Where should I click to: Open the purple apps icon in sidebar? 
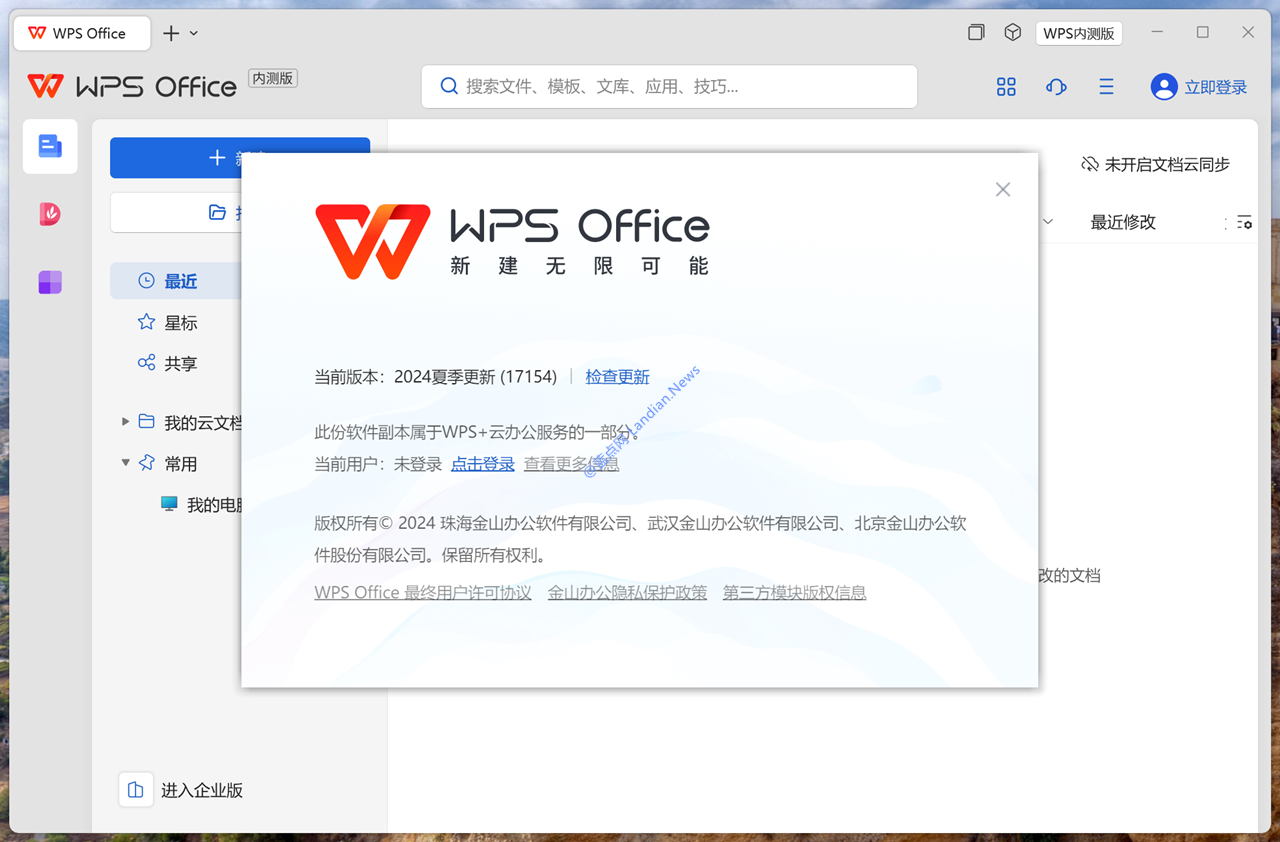[50, 282]
